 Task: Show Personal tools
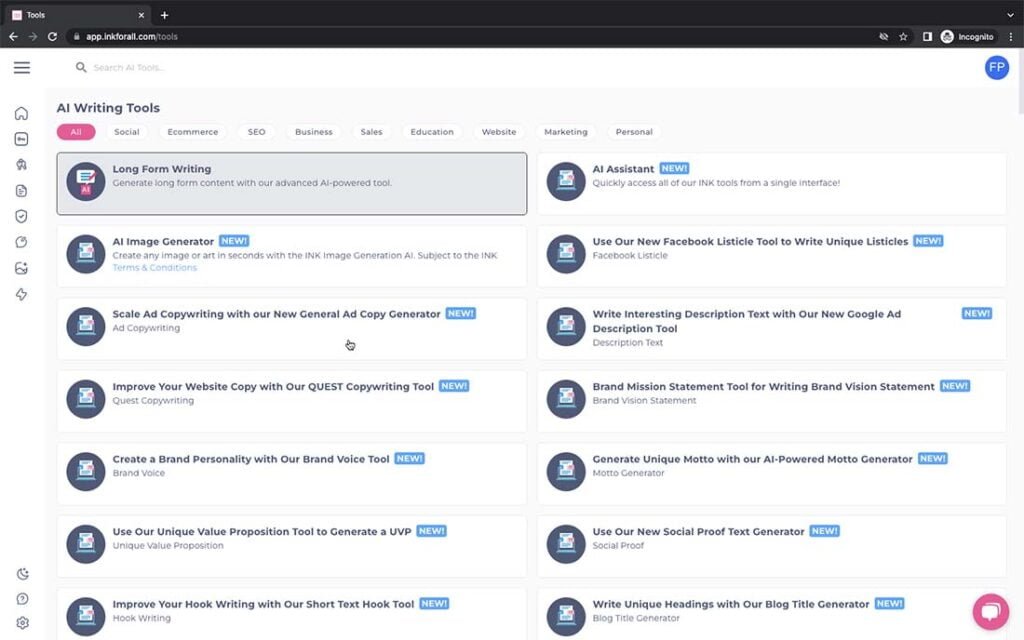tap(634, 132)
